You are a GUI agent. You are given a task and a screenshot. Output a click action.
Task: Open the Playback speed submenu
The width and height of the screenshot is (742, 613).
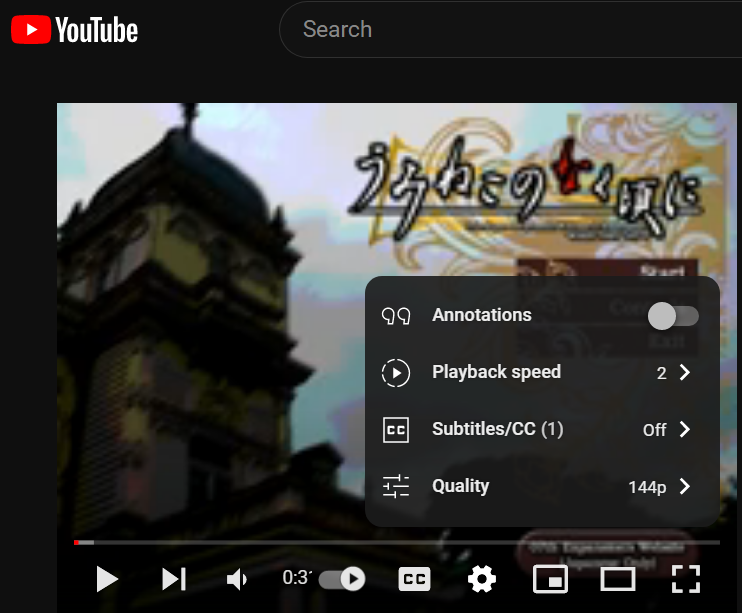[542, 373]
